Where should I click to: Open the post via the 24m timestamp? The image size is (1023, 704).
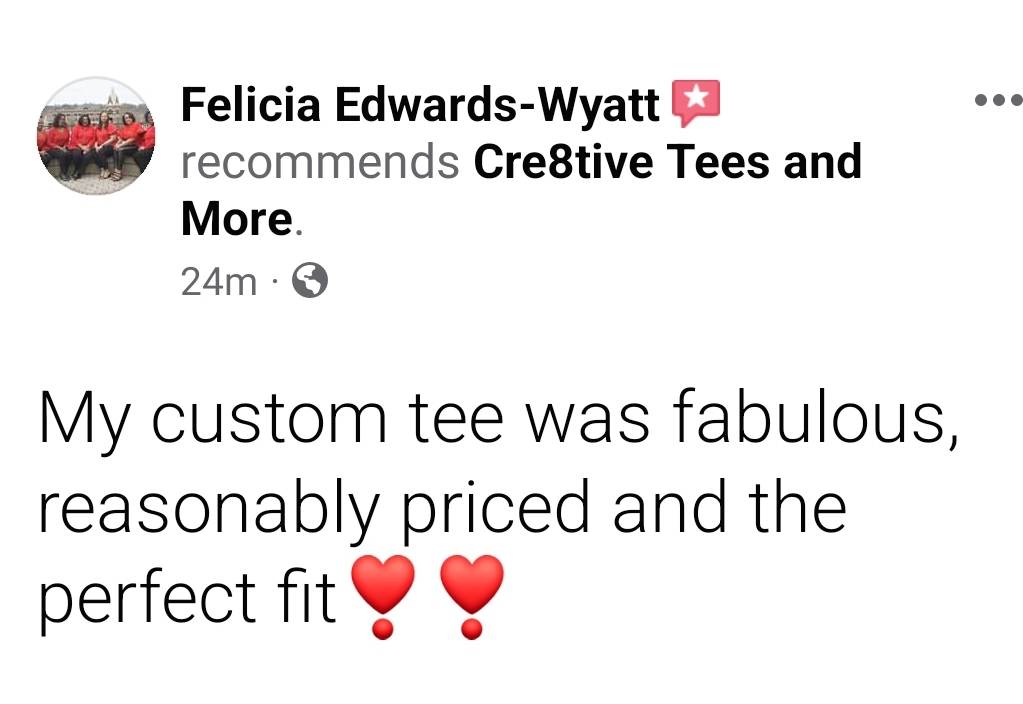tap(219, 284)
